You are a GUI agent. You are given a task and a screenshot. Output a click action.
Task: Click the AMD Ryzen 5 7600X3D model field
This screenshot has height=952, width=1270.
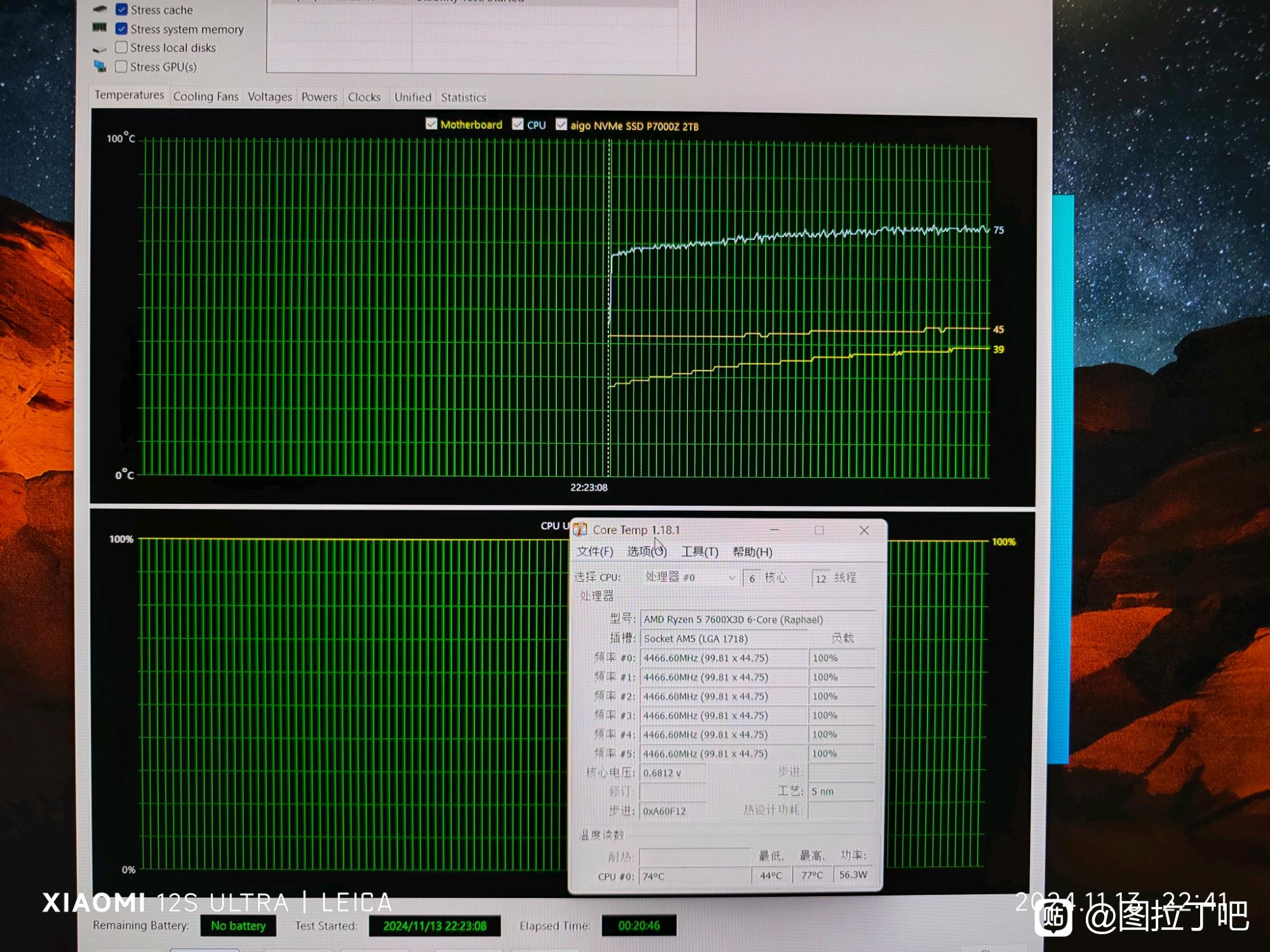[758, 619]
